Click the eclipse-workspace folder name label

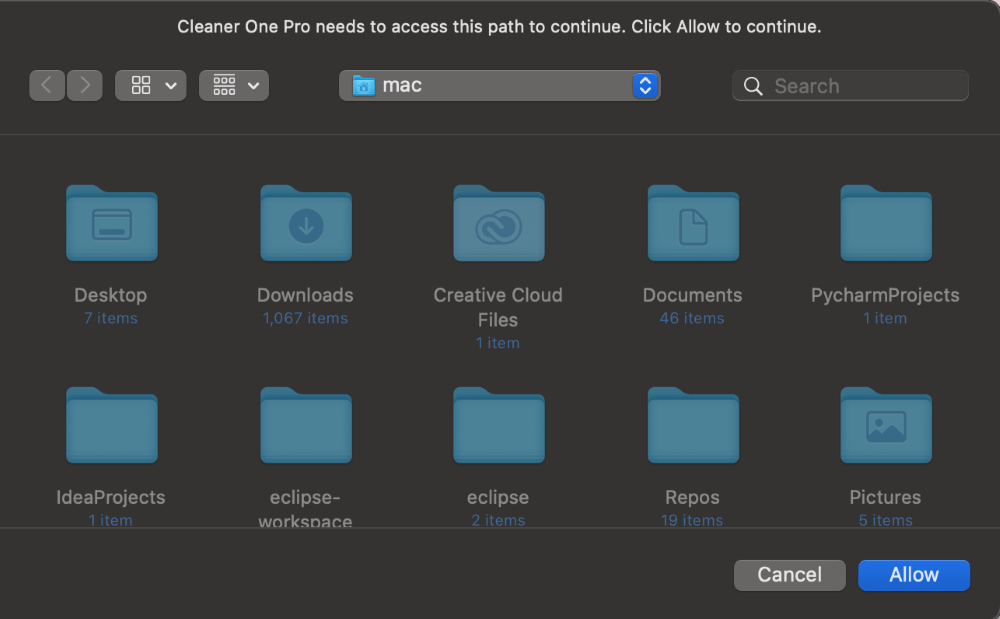click(x=305, y=508)
